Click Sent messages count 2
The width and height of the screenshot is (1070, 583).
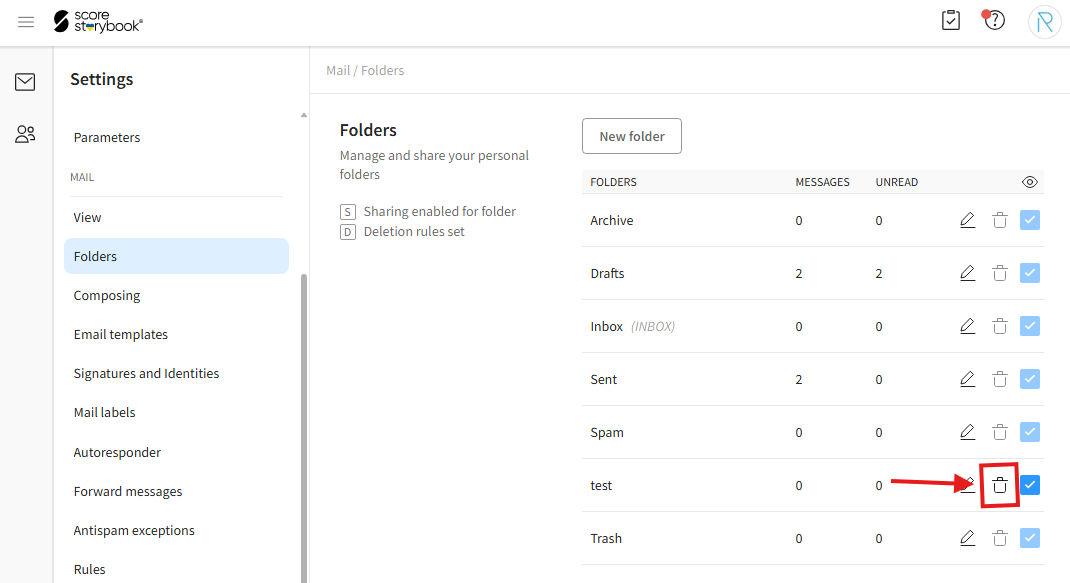click(798, 380)
